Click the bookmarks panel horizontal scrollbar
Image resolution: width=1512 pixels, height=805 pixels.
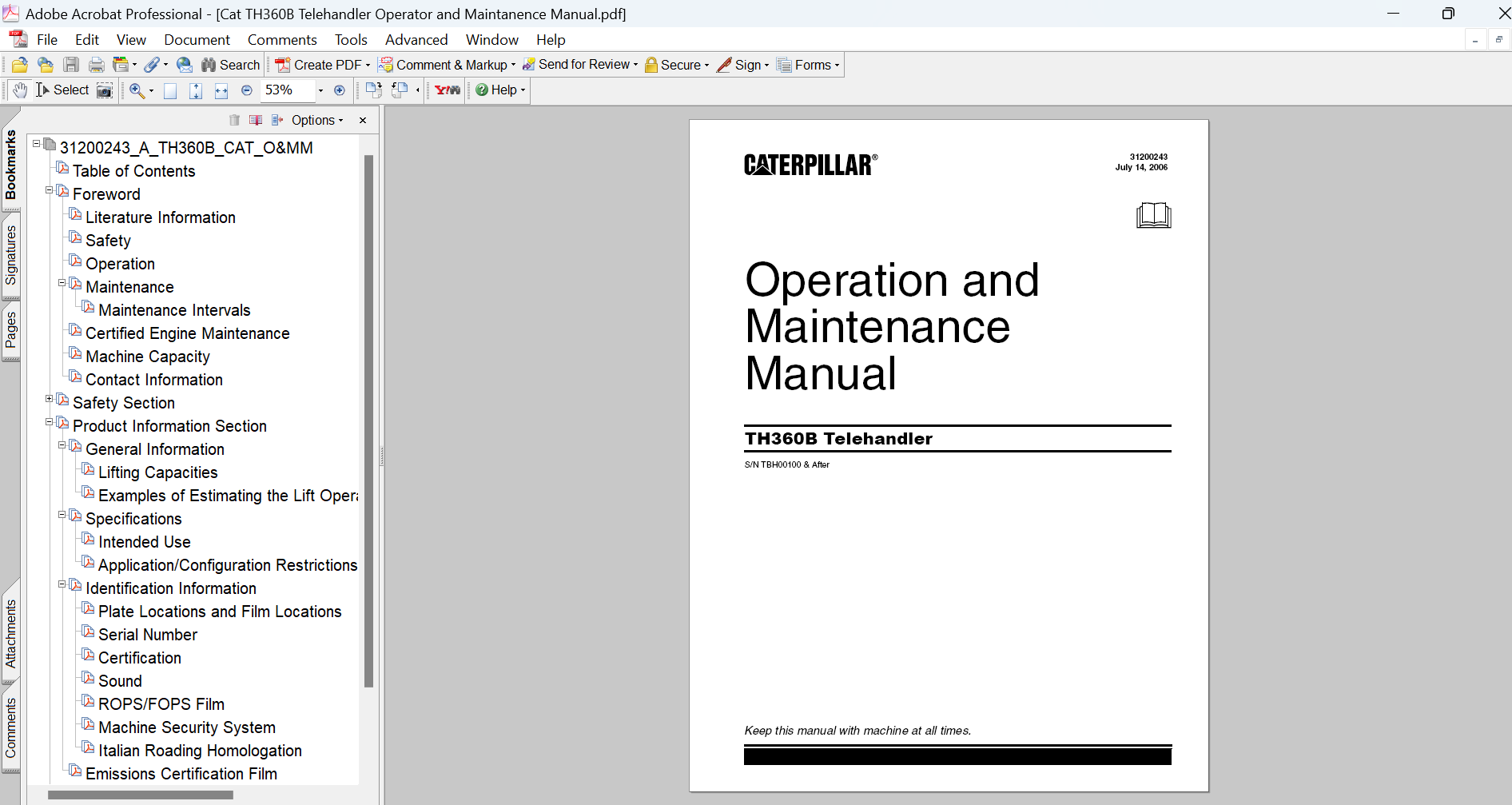point(141,795)
